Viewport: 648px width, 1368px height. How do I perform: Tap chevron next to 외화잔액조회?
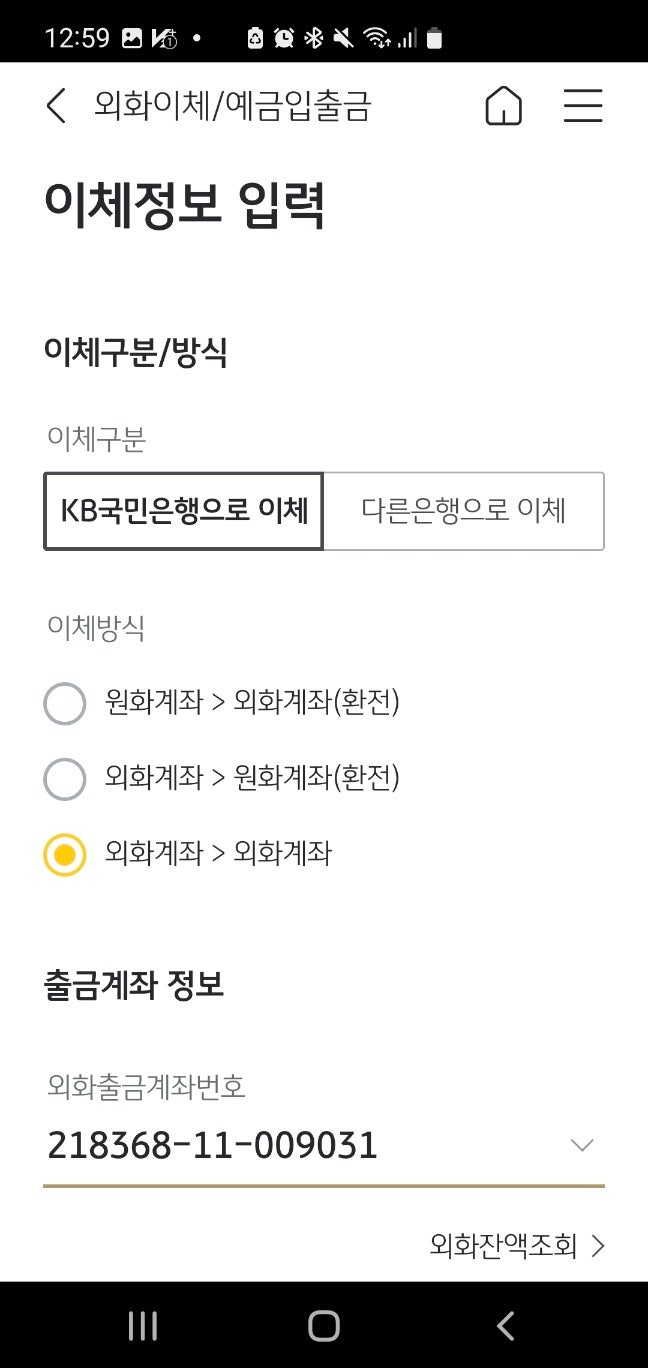point(598,1245)
